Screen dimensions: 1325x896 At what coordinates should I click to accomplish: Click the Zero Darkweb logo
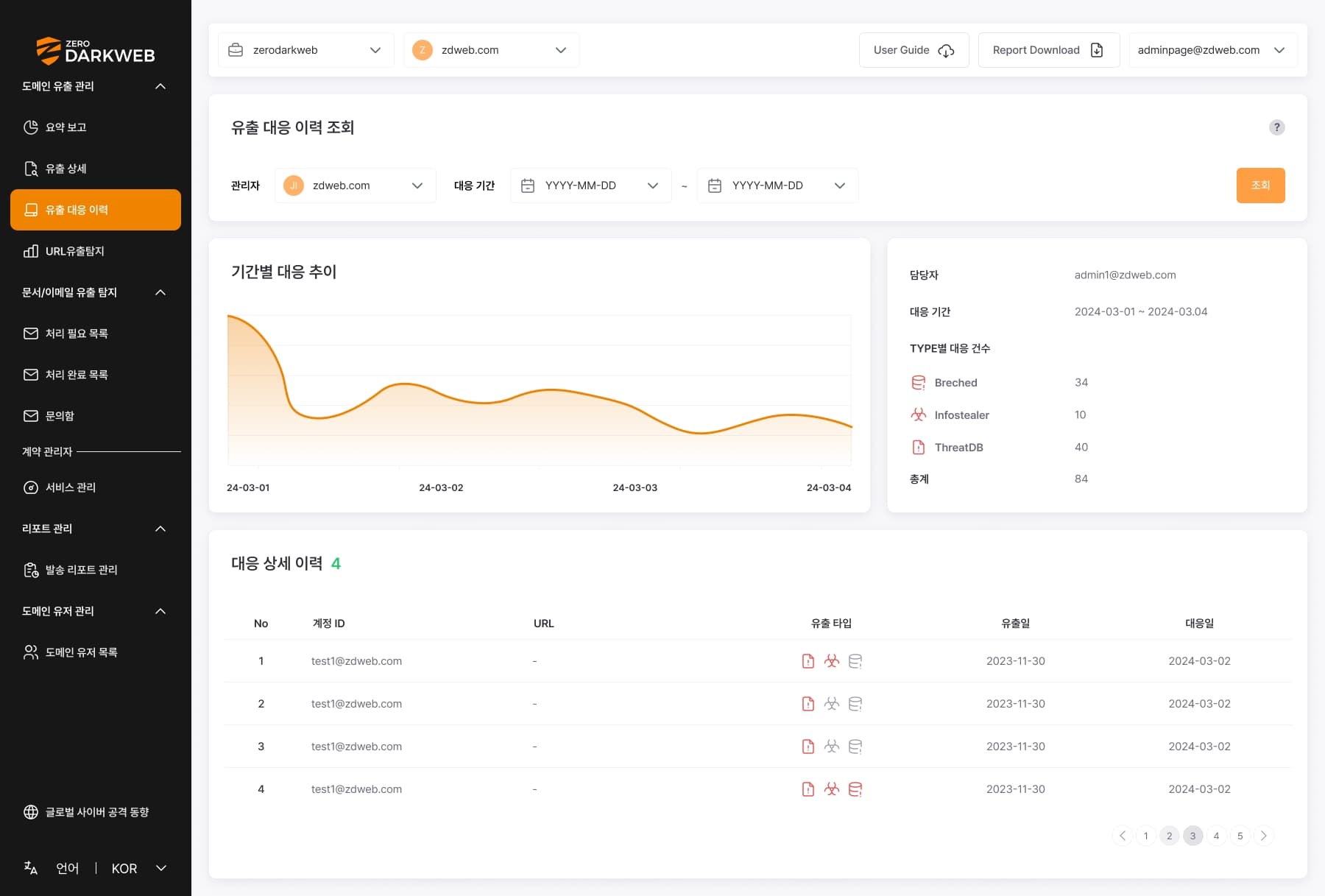[95, 50]
